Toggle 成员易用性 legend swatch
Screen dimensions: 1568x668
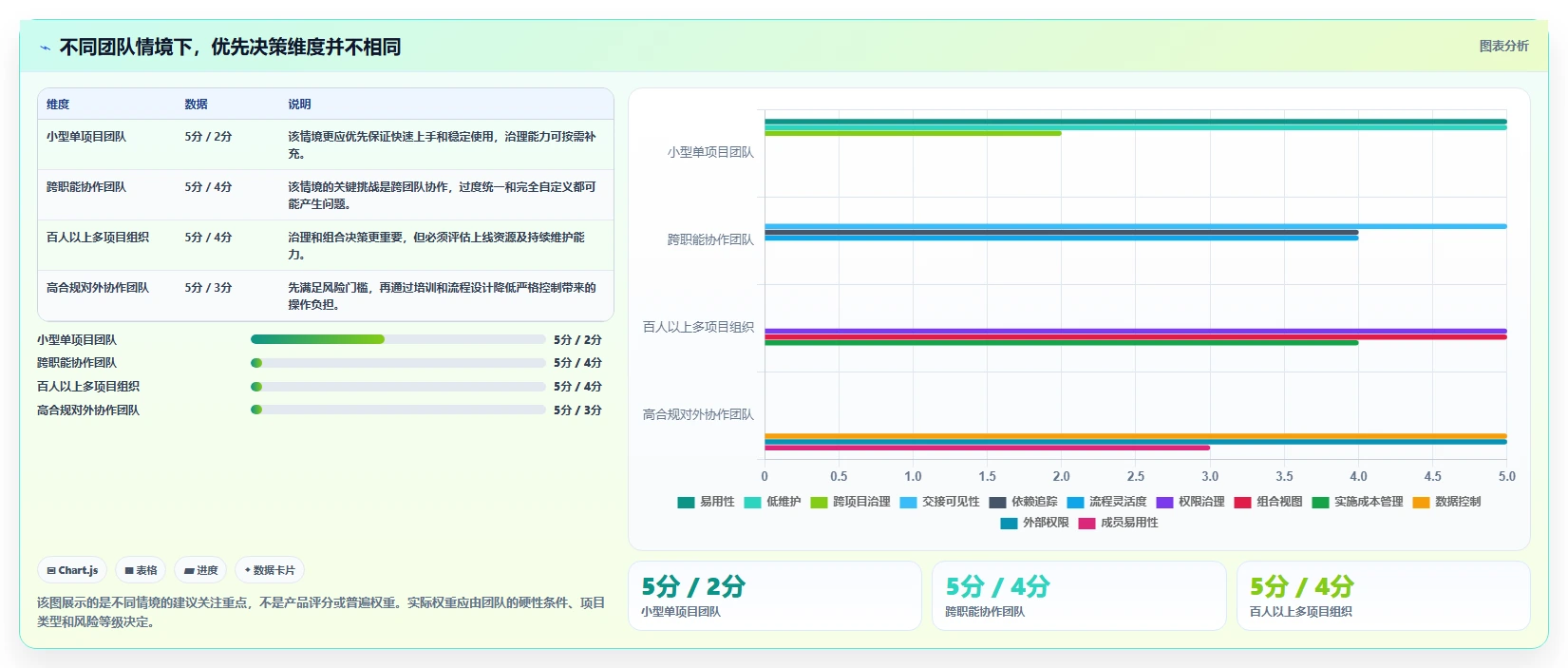click(x=1086, y=523)
